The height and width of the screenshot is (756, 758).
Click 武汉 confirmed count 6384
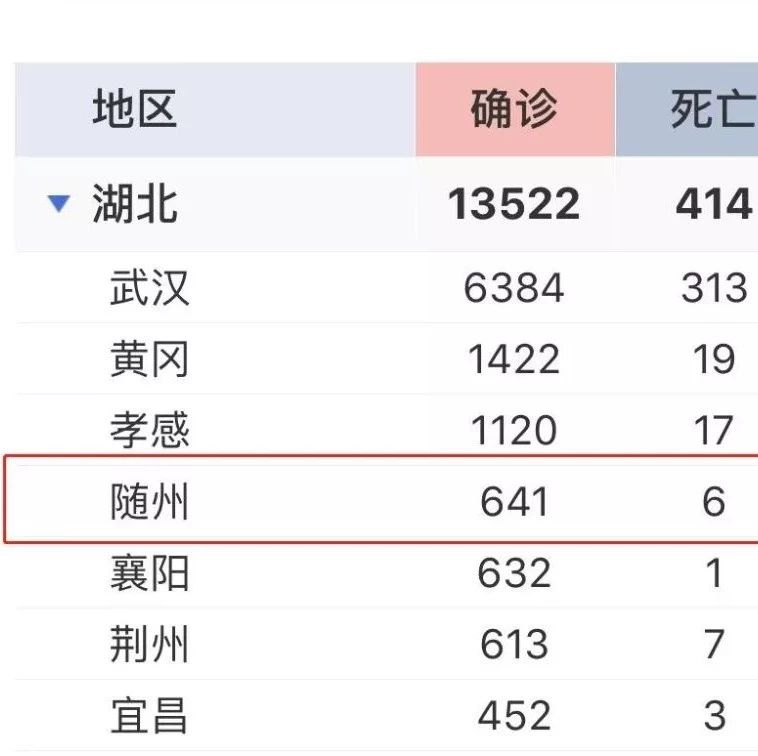point(514,288)
